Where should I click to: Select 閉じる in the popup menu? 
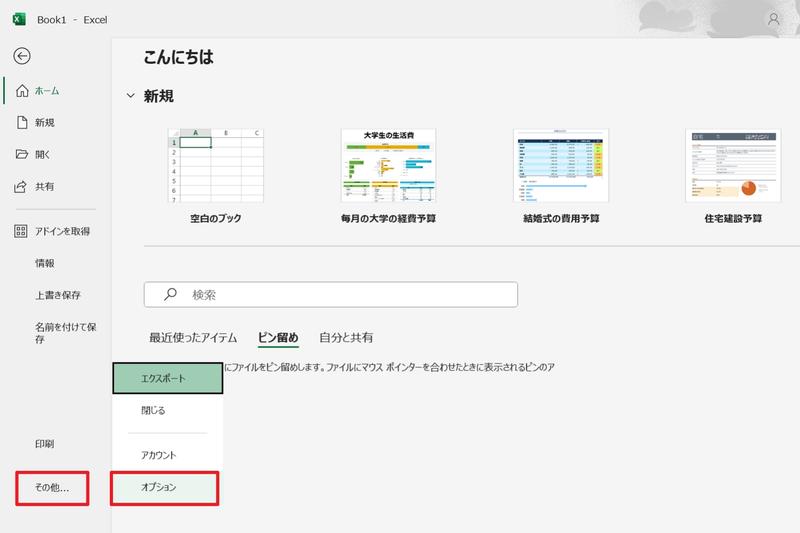(168, 410)
